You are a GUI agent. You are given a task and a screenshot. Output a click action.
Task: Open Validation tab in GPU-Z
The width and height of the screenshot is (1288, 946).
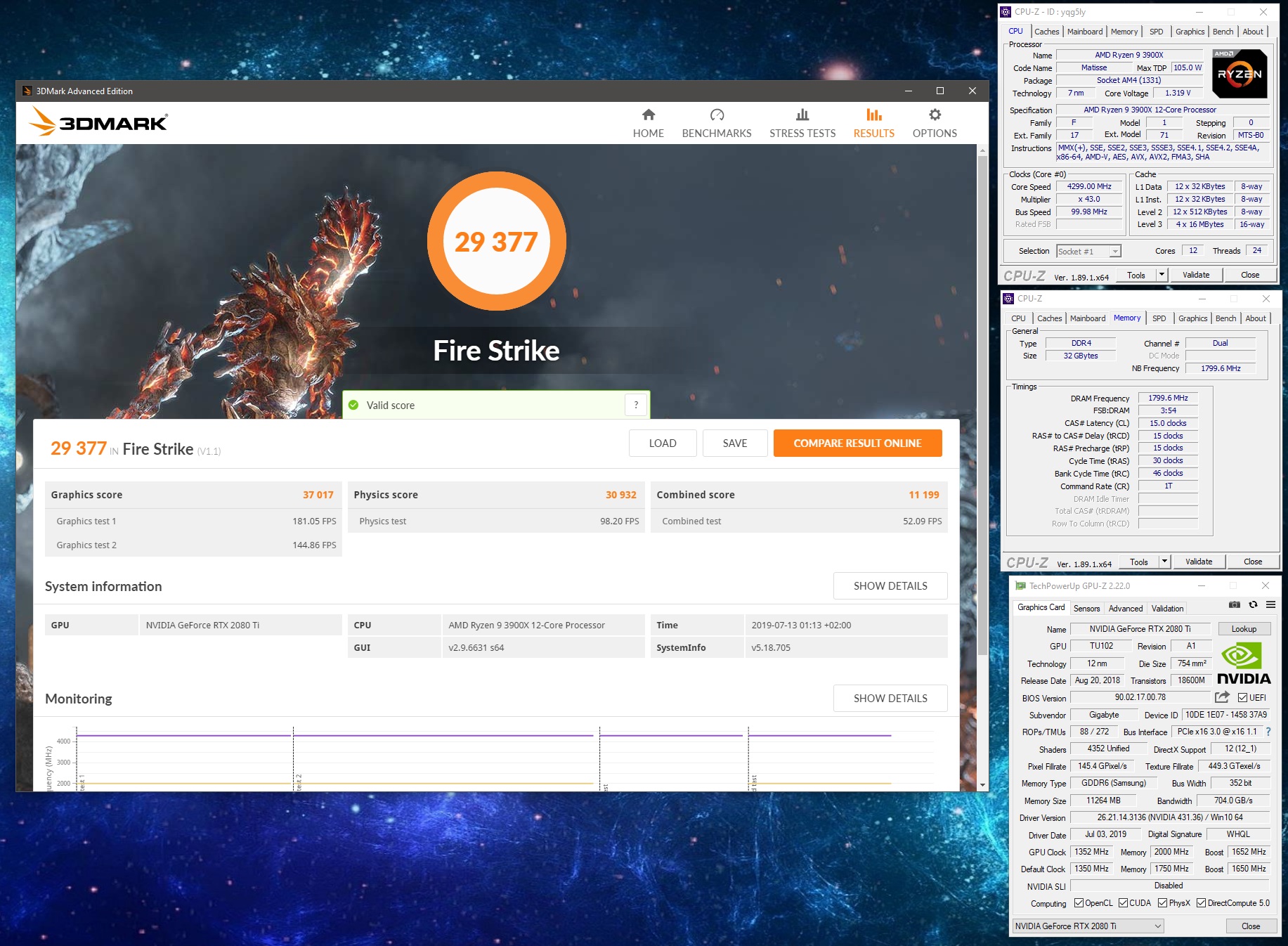(x=1167, y=609)
